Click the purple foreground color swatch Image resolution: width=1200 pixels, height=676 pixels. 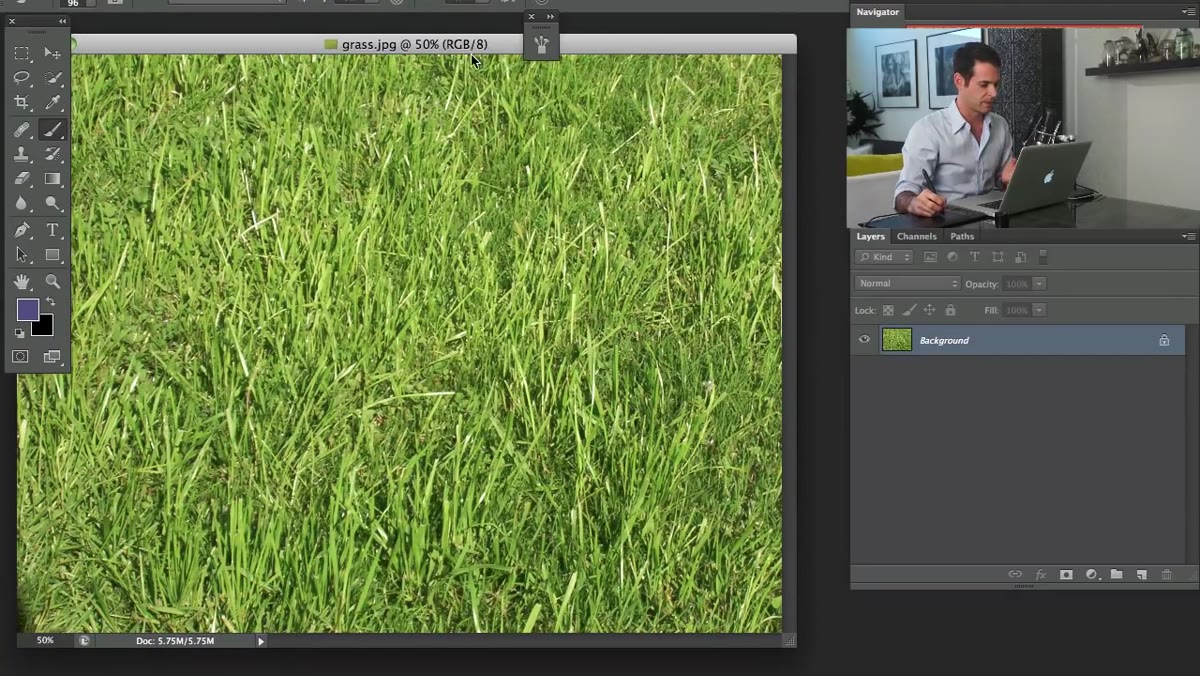(x=27, y=309)
